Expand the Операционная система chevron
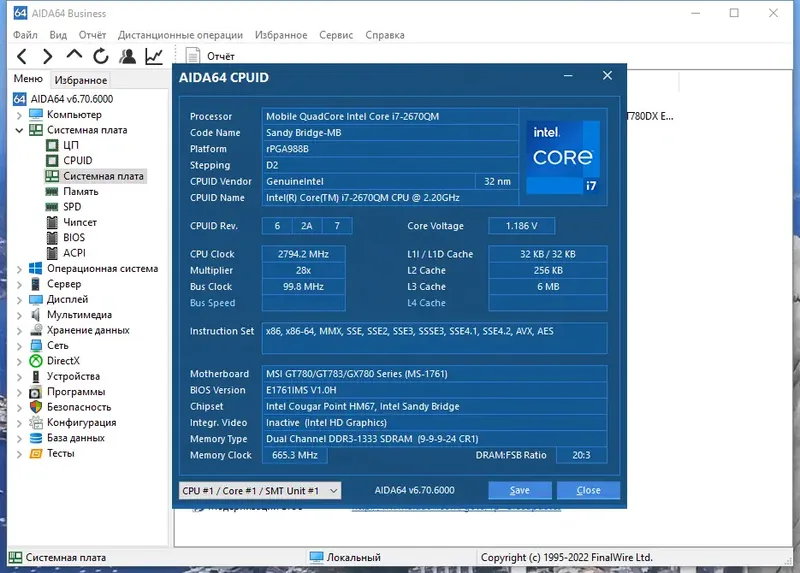Screen dimensions: 800x573 [19, 269]
